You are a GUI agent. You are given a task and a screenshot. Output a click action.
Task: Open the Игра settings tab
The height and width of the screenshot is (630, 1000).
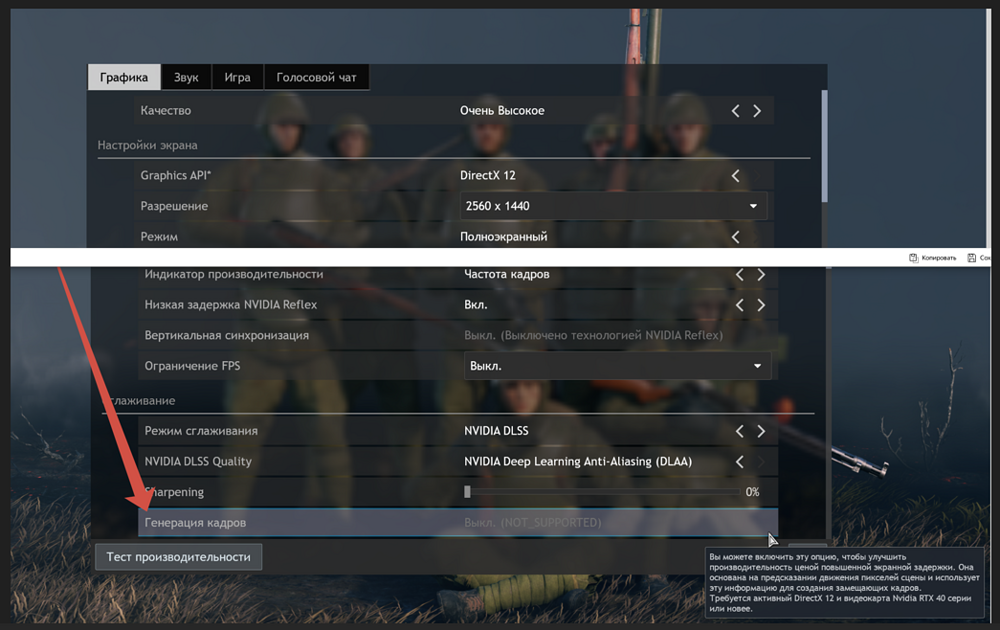(x=237, y=77)
